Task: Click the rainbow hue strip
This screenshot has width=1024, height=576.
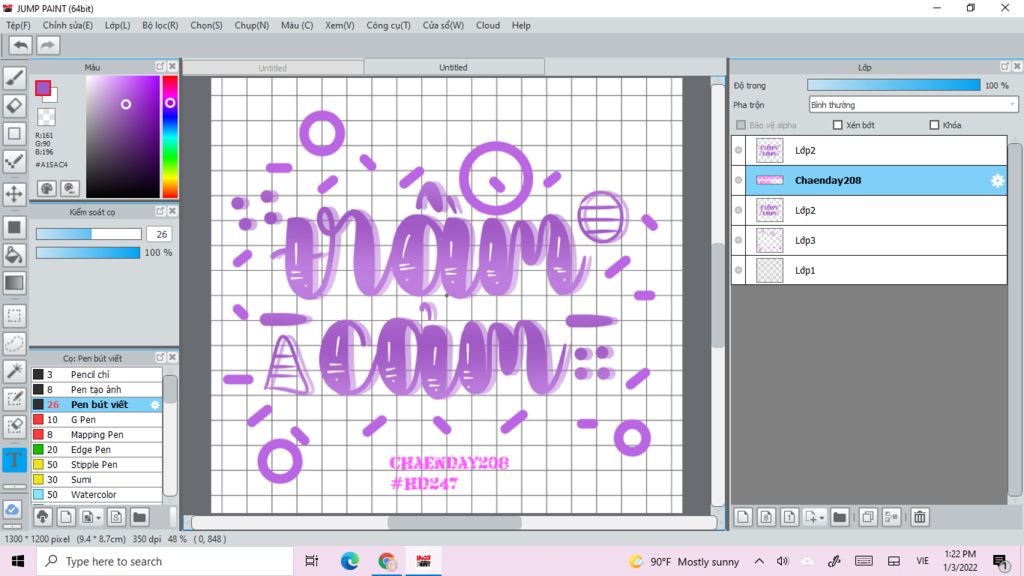Action: click(170, 136)
